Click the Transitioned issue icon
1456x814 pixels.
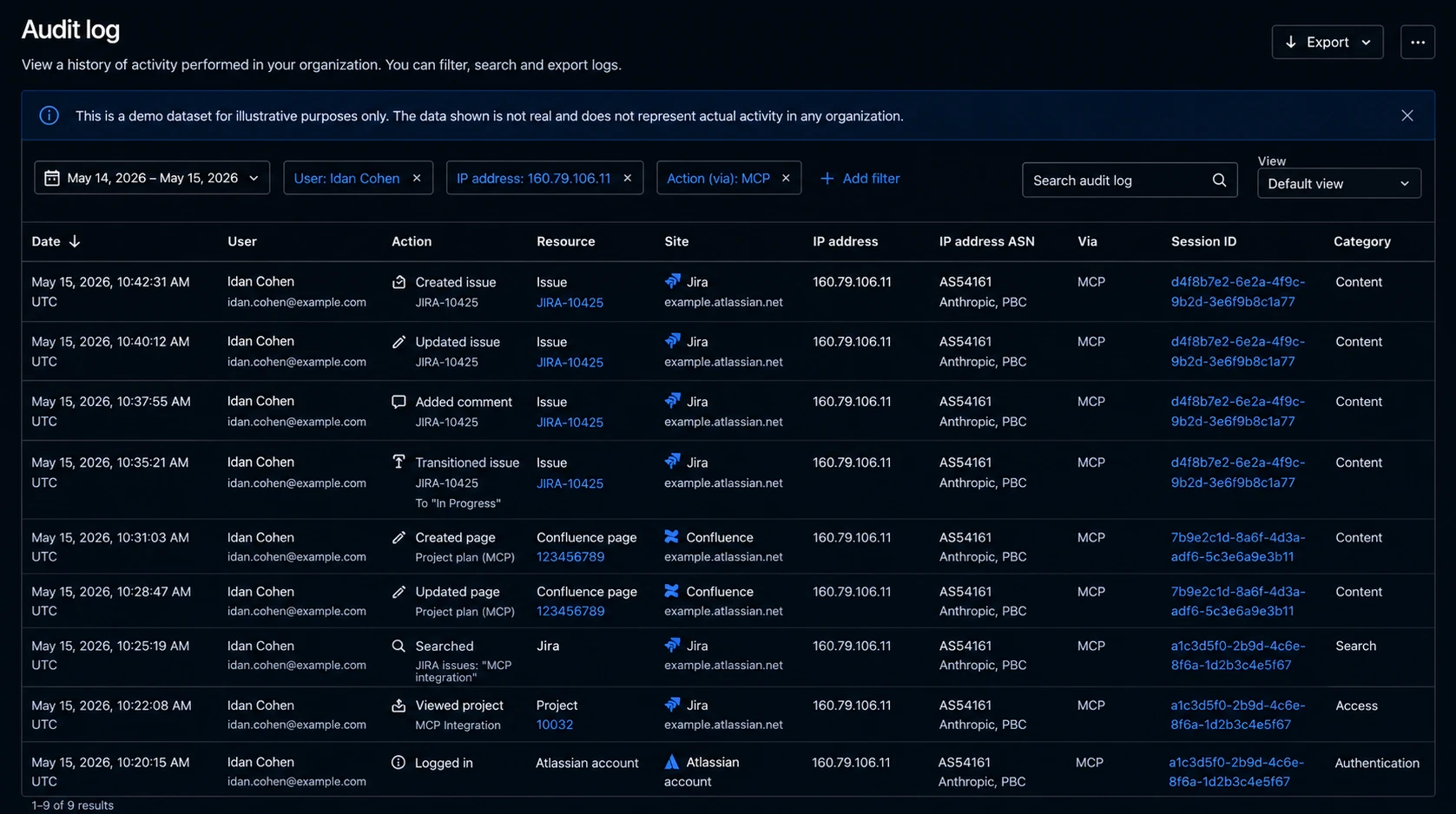pos(399,462)
